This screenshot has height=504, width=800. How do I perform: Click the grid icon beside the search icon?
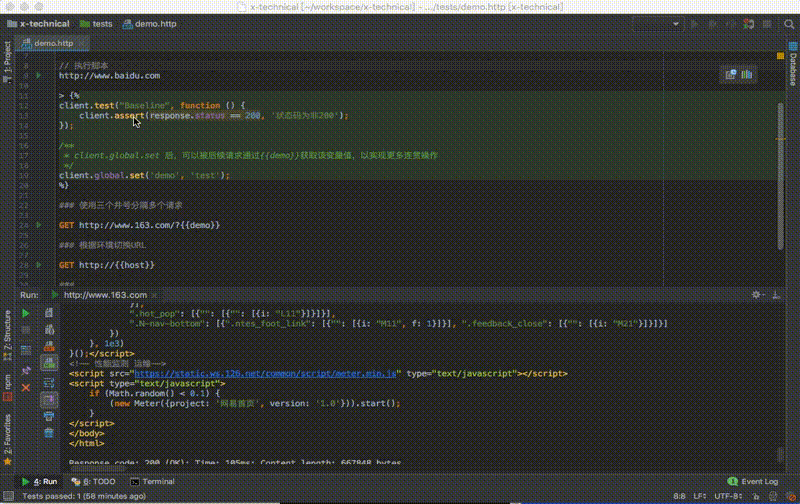click(767, 24)
